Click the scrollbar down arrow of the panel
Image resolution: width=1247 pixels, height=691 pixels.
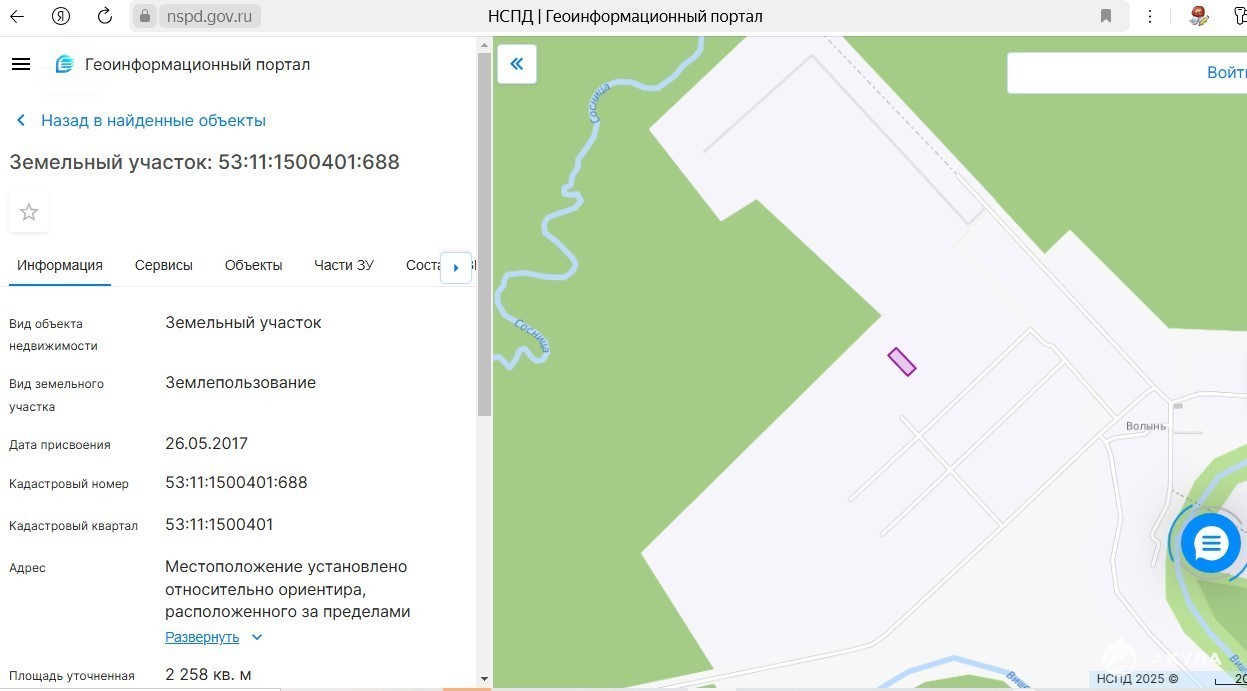[x=484, y=680]
